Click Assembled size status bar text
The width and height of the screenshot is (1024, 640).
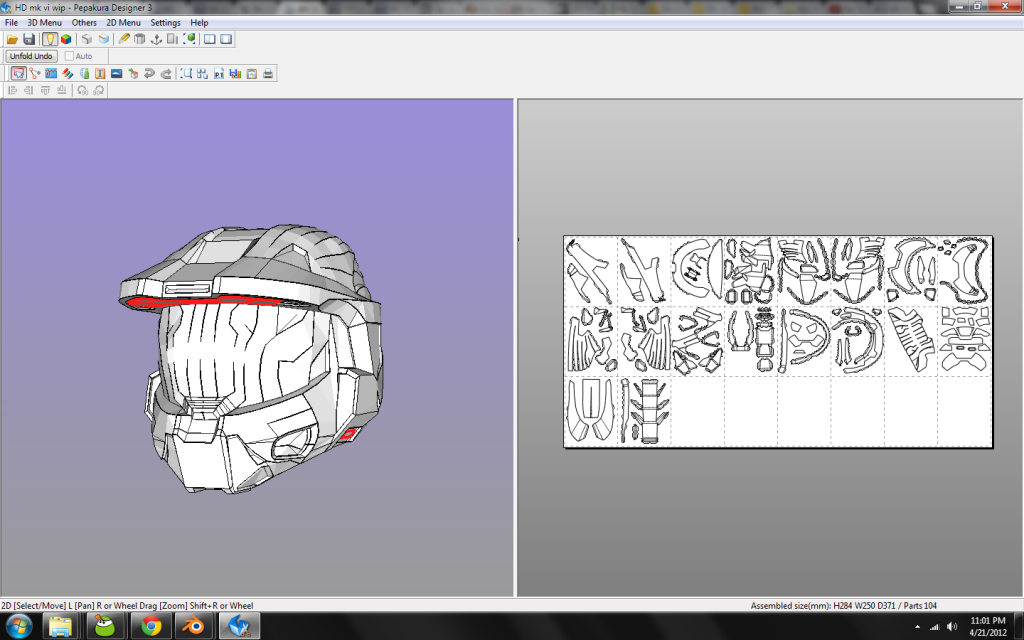click(843, 605)
